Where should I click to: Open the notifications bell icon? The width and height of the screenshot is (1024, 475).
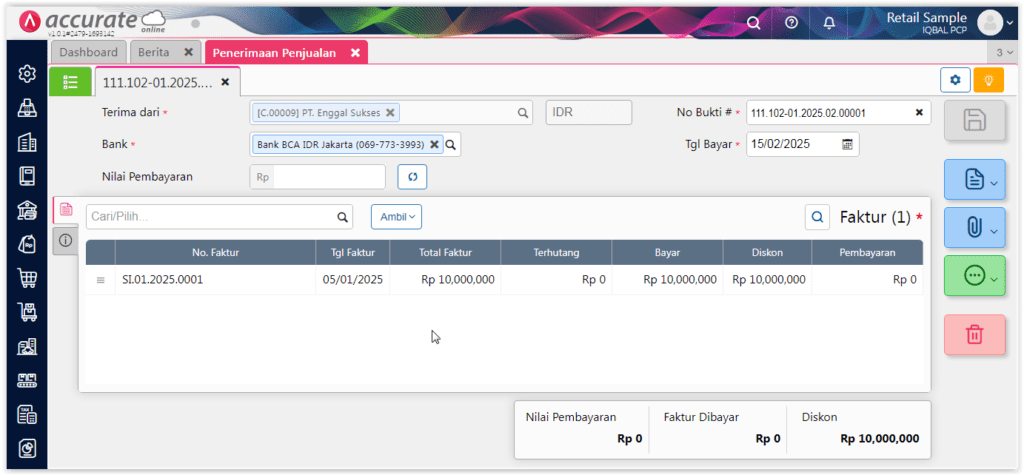[x=829, y=22]
